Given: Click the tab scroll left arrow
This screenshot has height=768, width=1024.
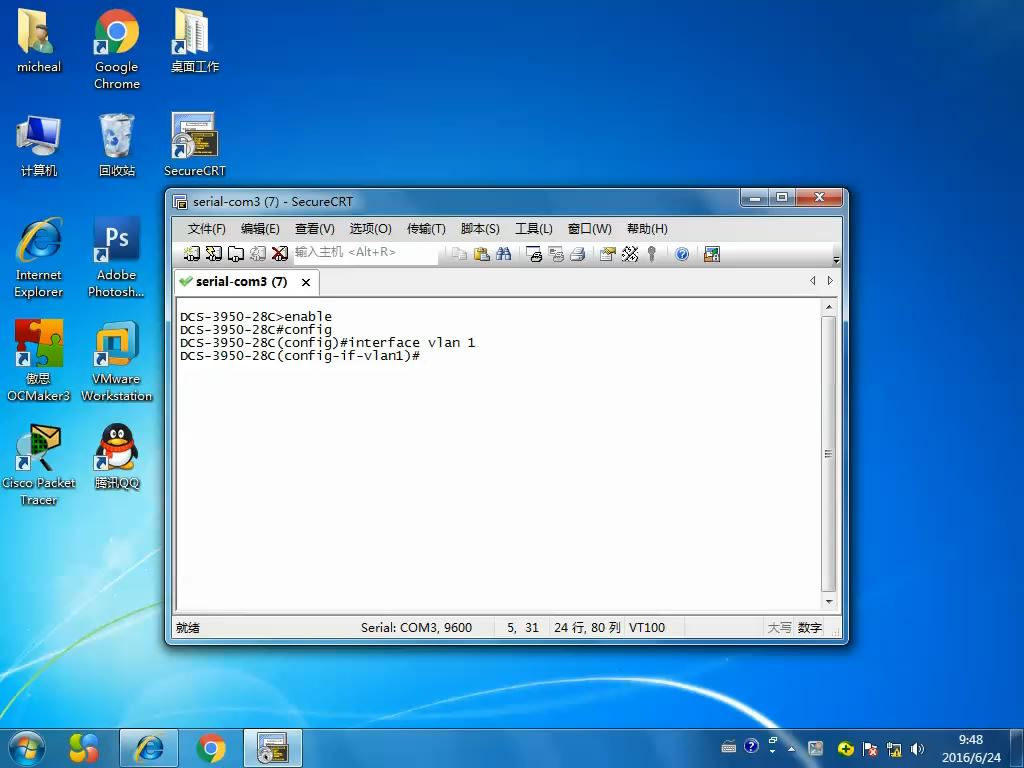Looking at the screenshot, I should coord(812,281).
